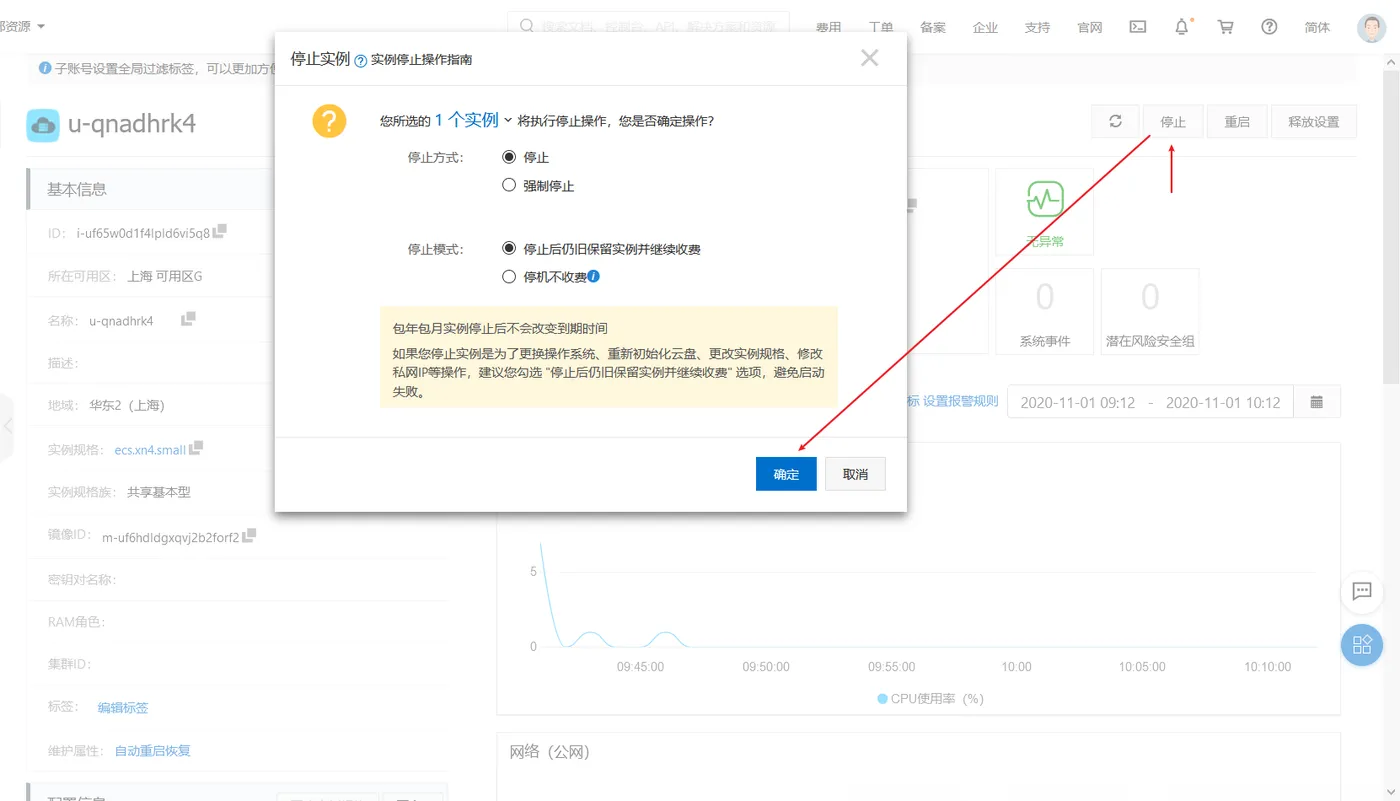Open the calendar date picker icon

[1317, 402]
